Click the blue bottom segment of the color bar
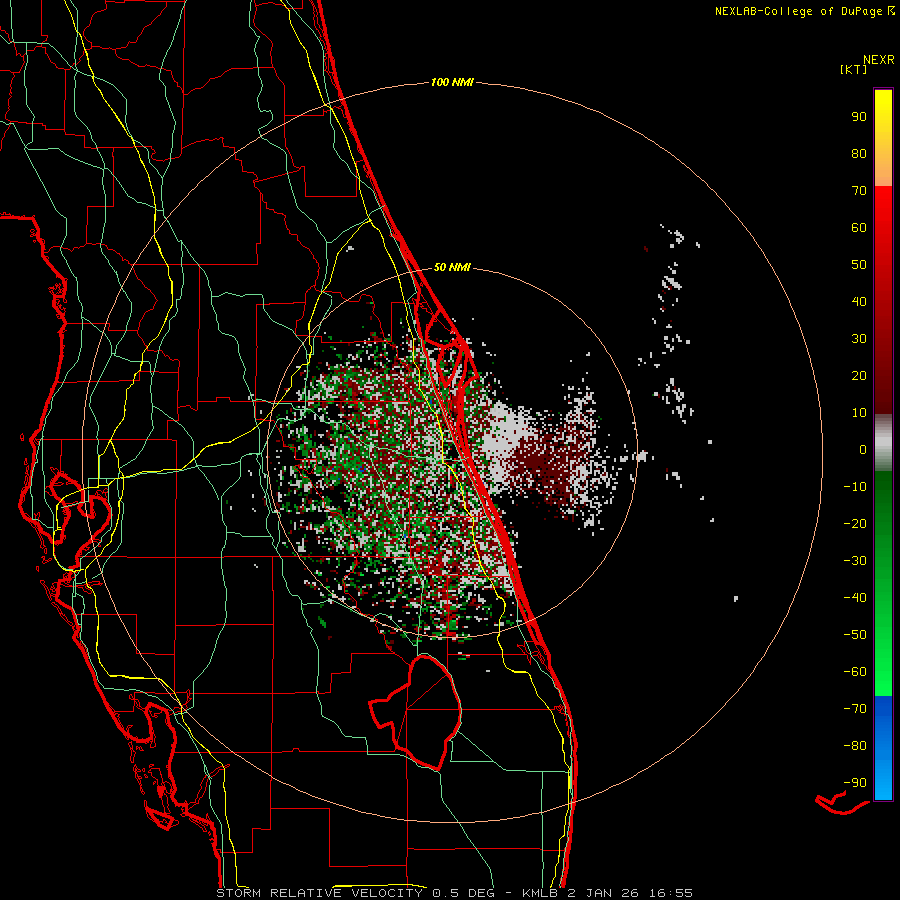This screenshot has height=900, width=900. tap(883, 748)
